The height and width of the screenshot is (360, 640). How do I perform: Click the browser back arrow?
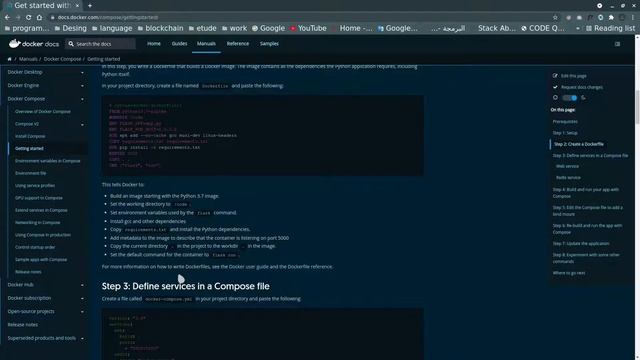coord(7,18)
